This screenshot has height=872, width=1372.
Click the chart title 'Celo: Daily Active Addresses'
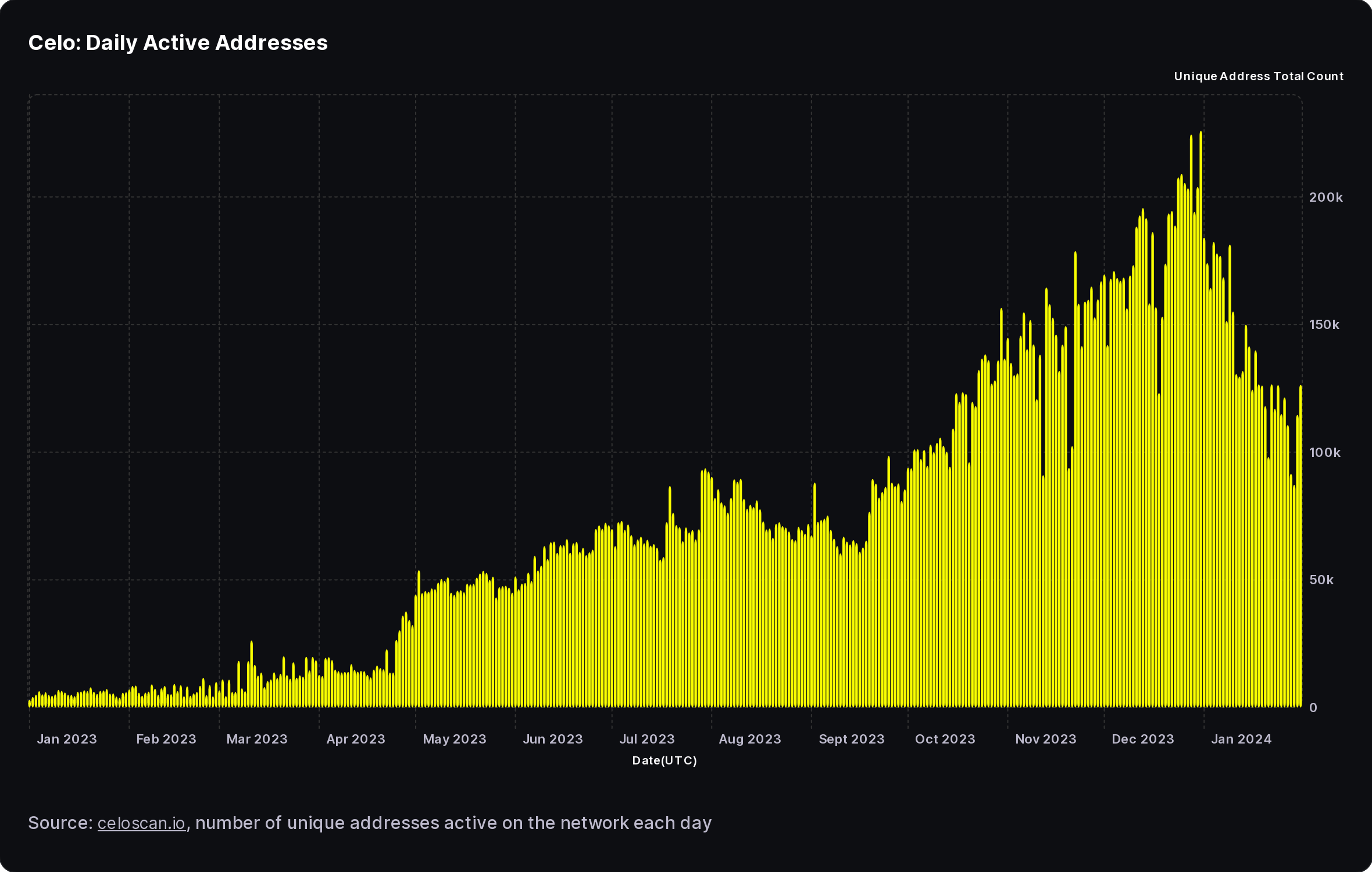(x=178, y=43)
